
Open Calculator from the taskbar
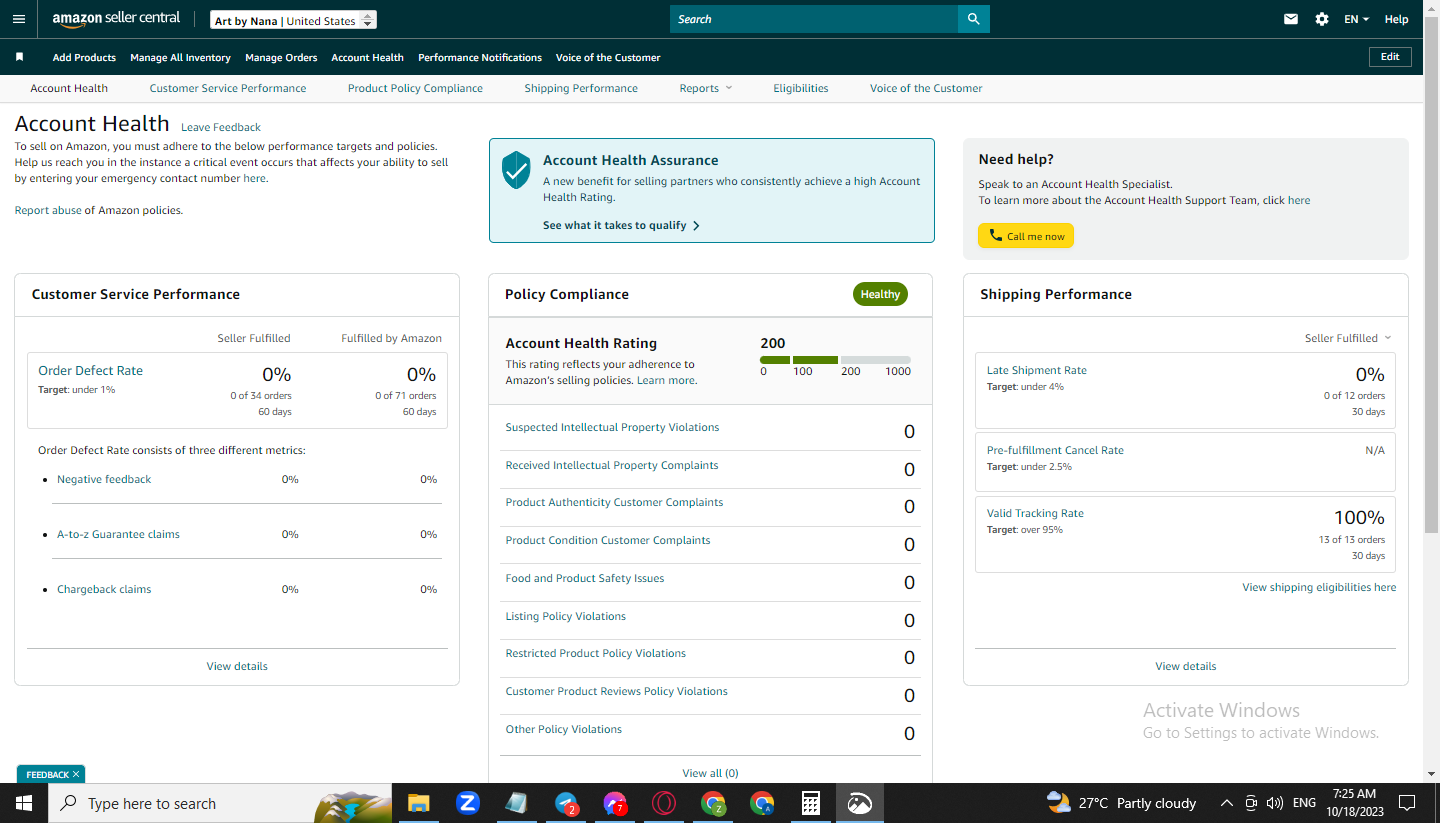[x=811, y=803]
